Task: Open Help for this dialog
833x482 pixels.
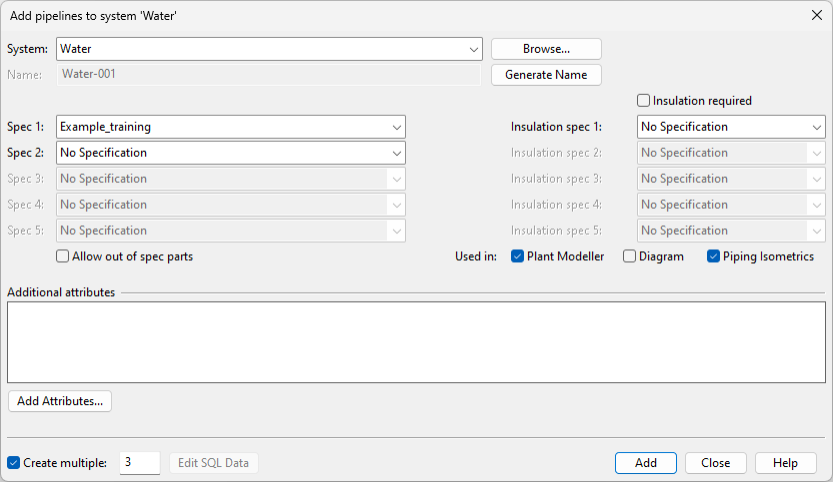Action: (785, 463)
